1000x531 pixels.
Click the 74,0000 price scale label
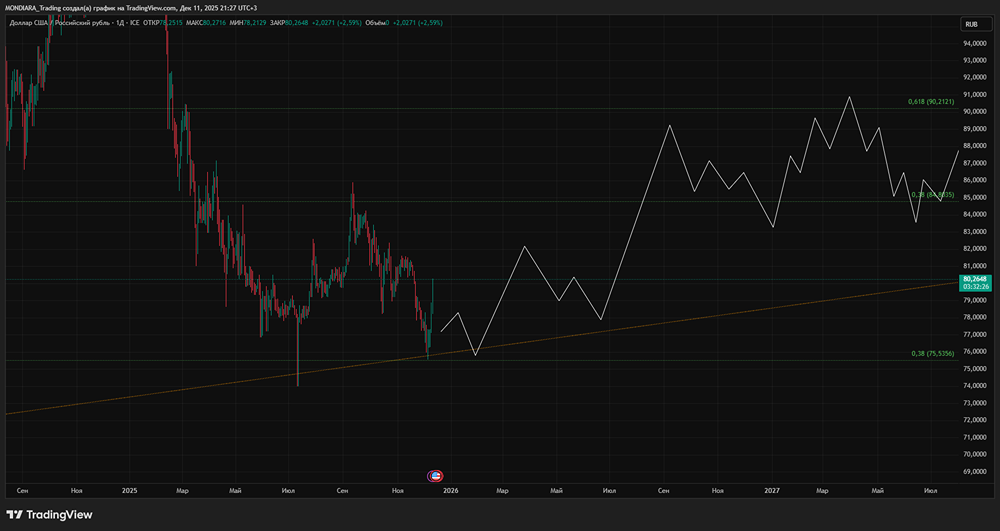pos(976,386)
